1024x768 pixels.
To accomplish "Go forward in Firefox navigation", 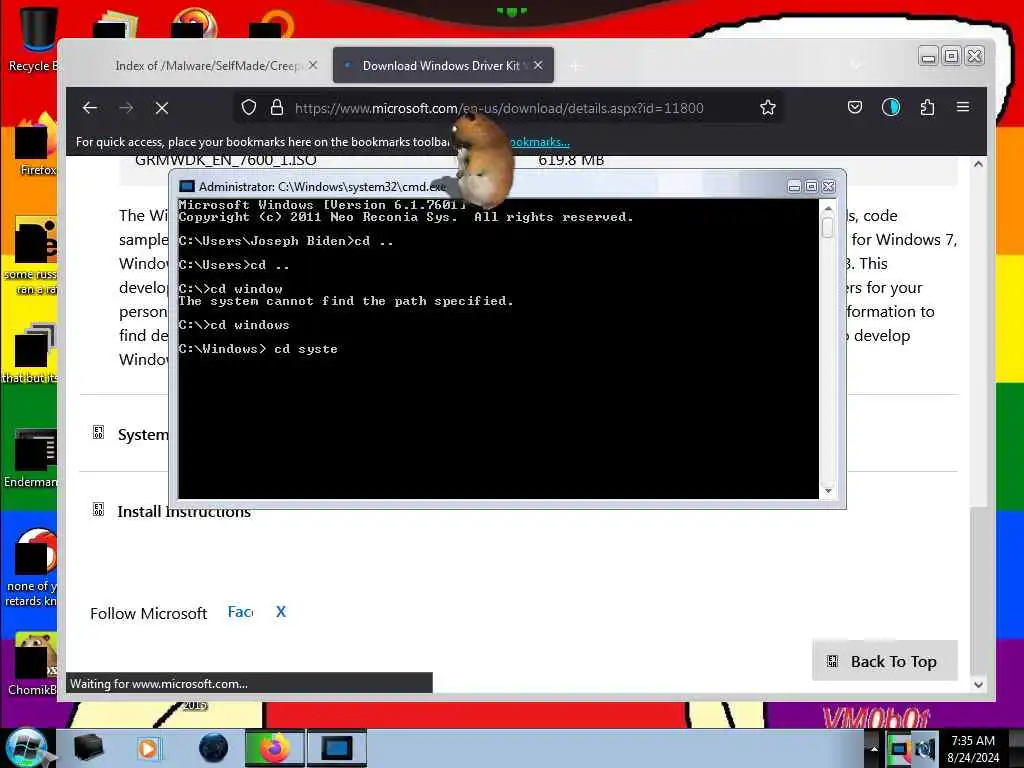I will point(126,108).
